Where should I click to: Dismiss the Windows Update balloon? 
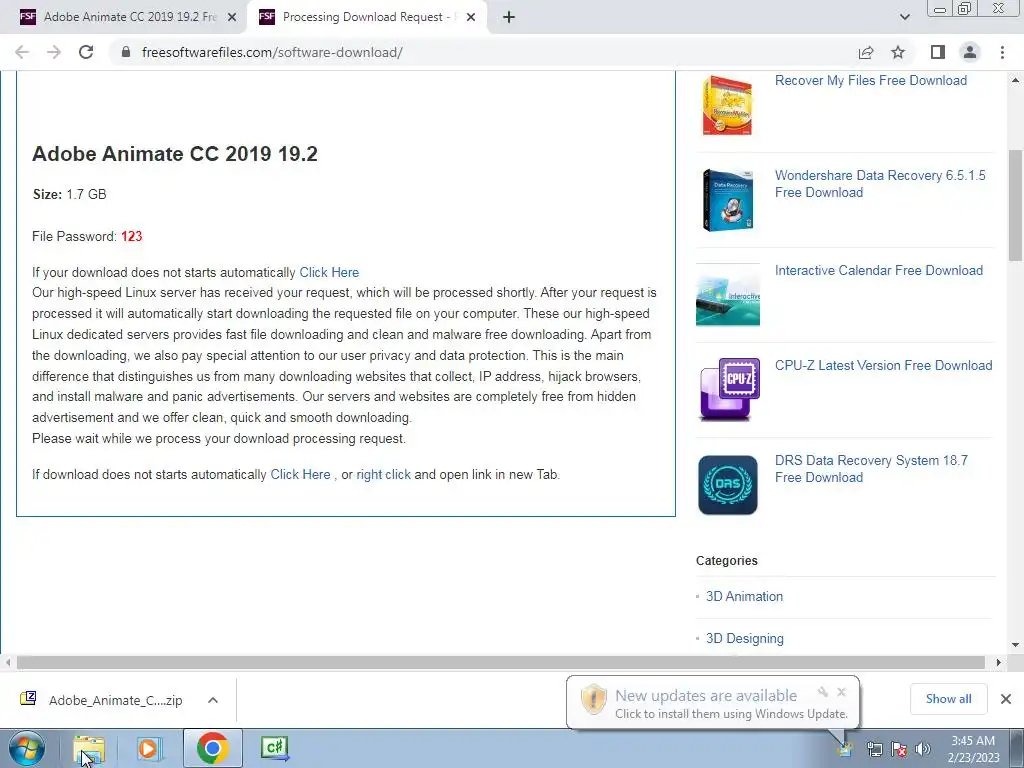[x=841, y=692]
